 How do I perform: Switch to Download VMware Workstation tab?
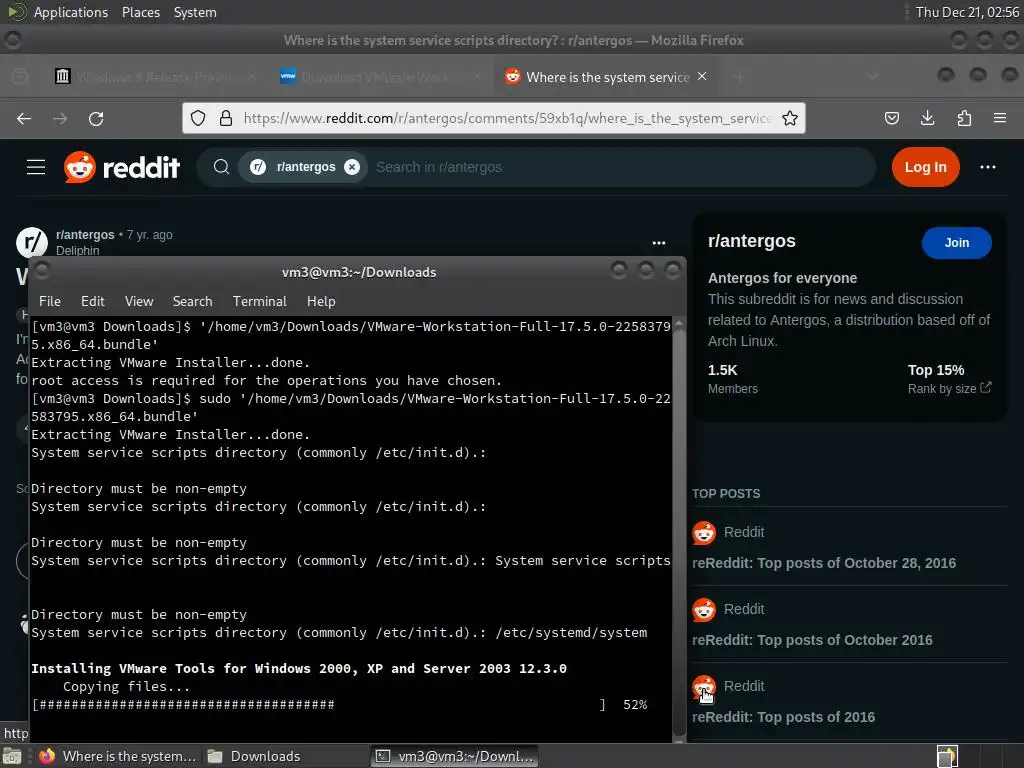coord(380,77)
